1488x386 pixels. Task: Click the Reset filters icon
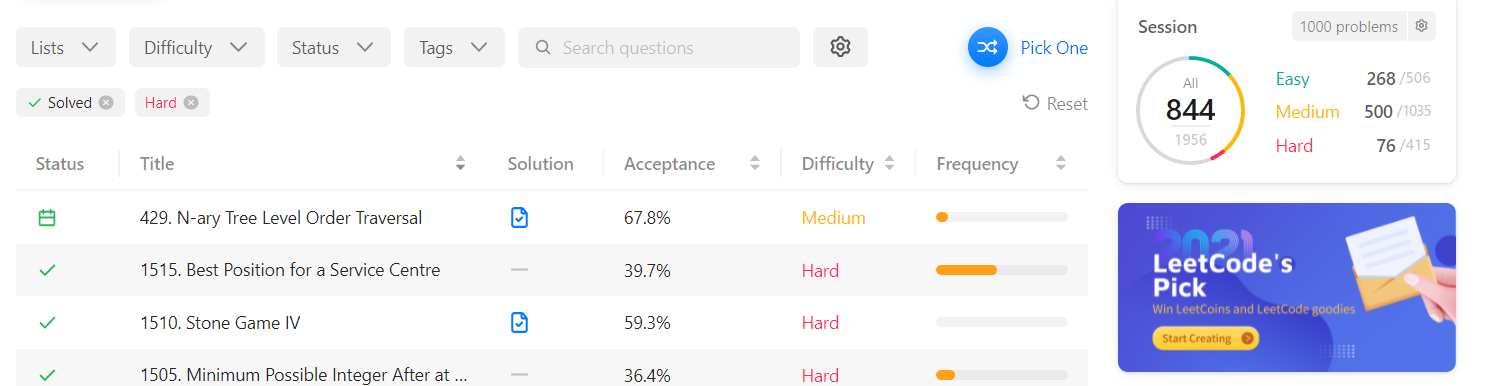click(x=1031, y=103)
